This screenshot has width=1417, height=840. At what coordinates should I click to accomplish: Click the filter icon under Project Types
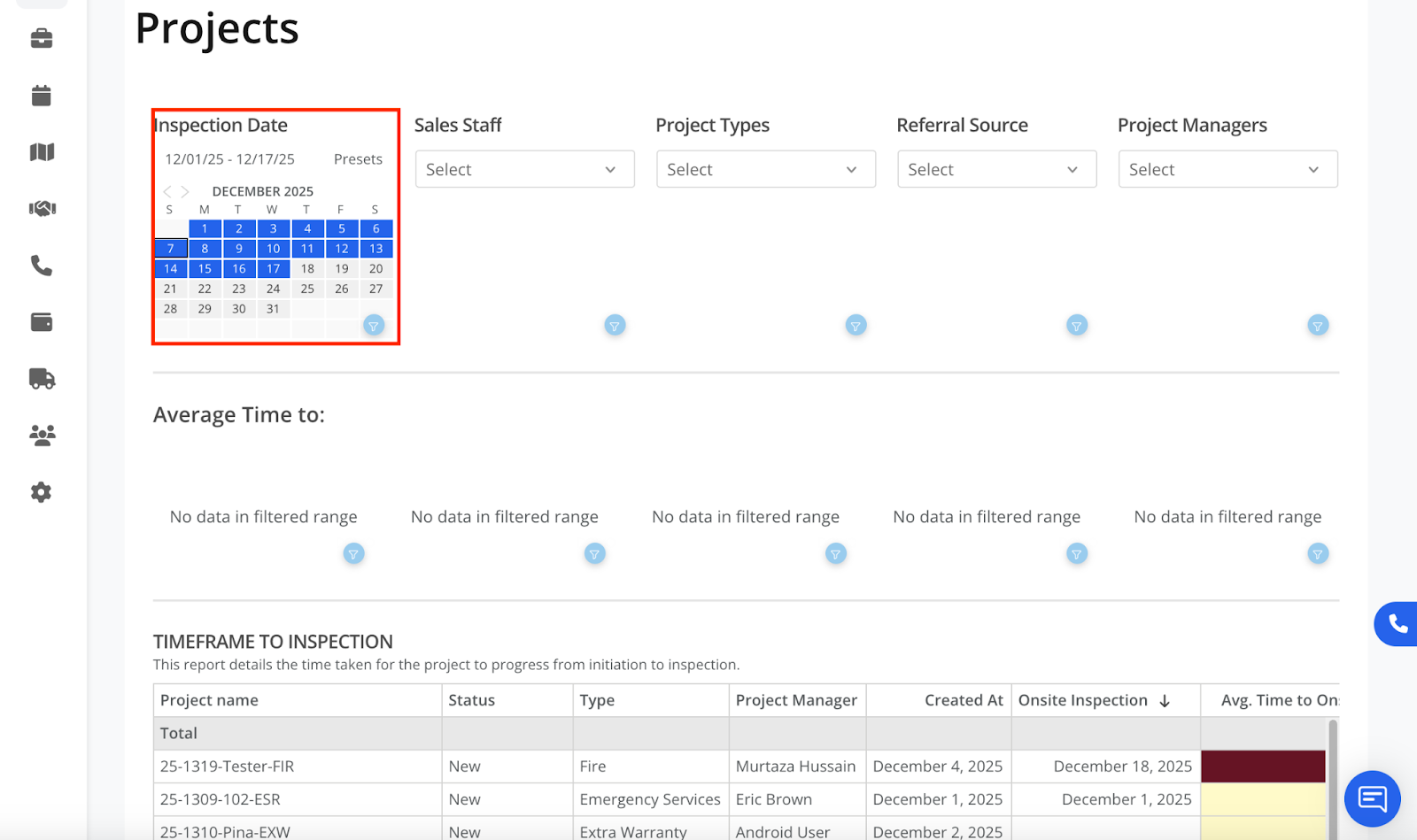tap(856, 326)
